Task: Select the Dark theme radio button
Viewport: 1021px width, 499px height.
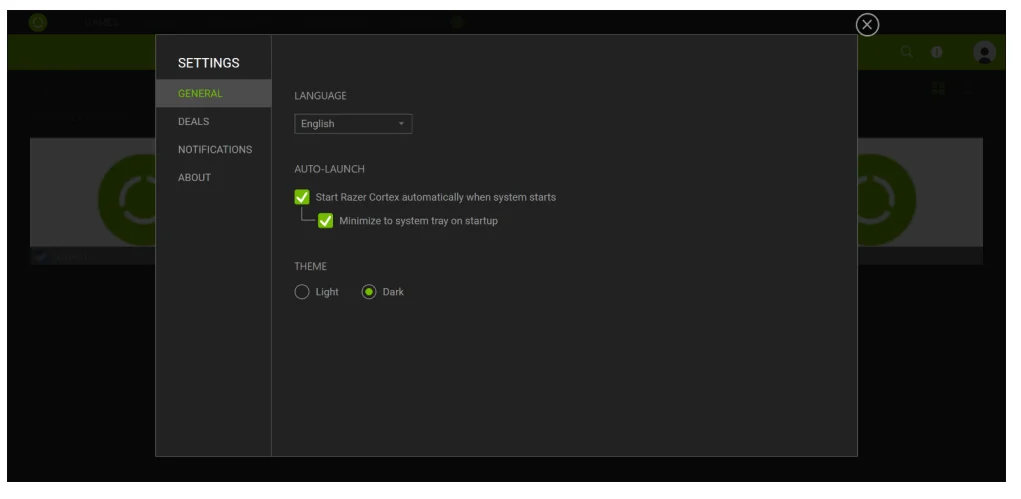Action: (369, 292)
